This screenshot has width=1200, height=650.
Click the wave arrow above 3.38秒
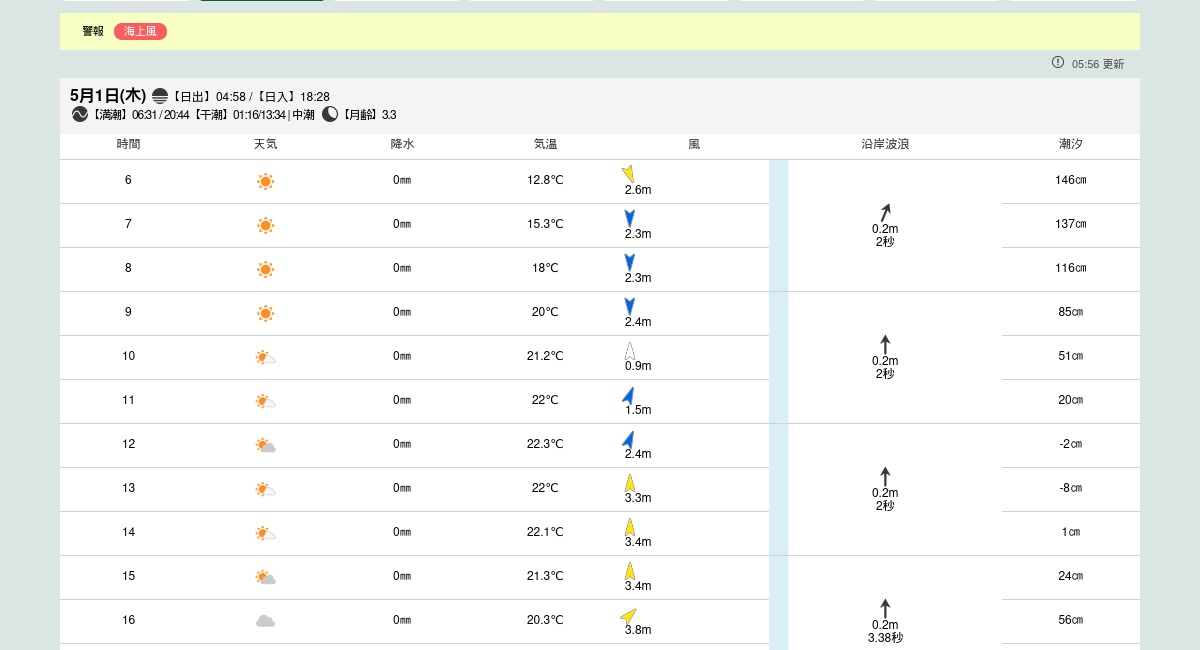click(885, 608)
